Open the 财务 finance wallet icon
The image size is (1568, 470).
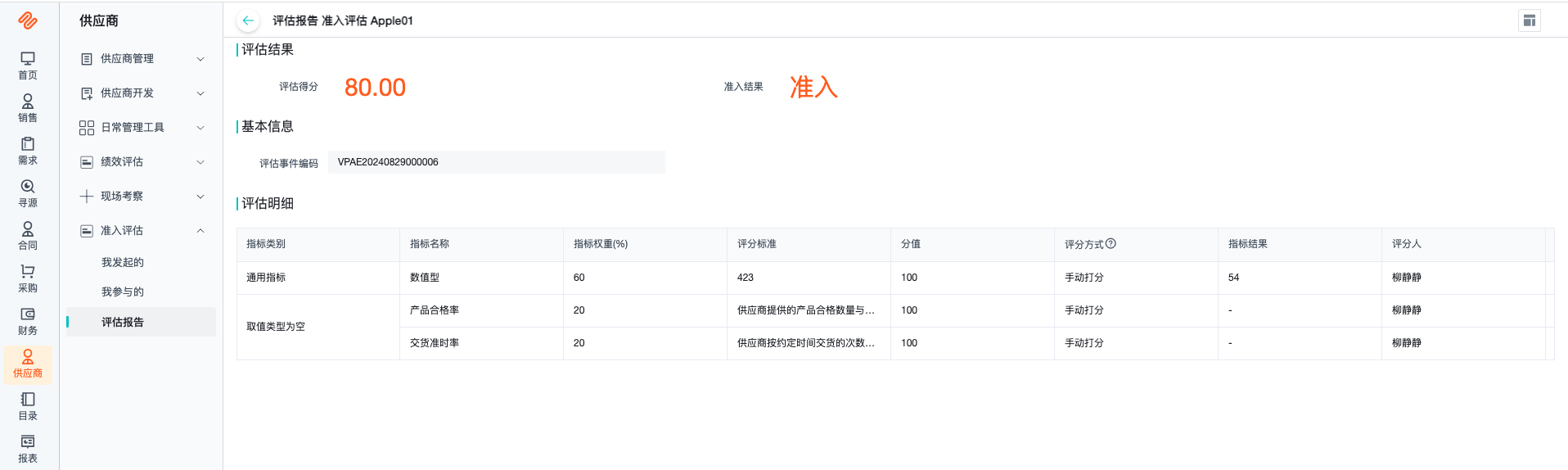click(x=28, y=314)
